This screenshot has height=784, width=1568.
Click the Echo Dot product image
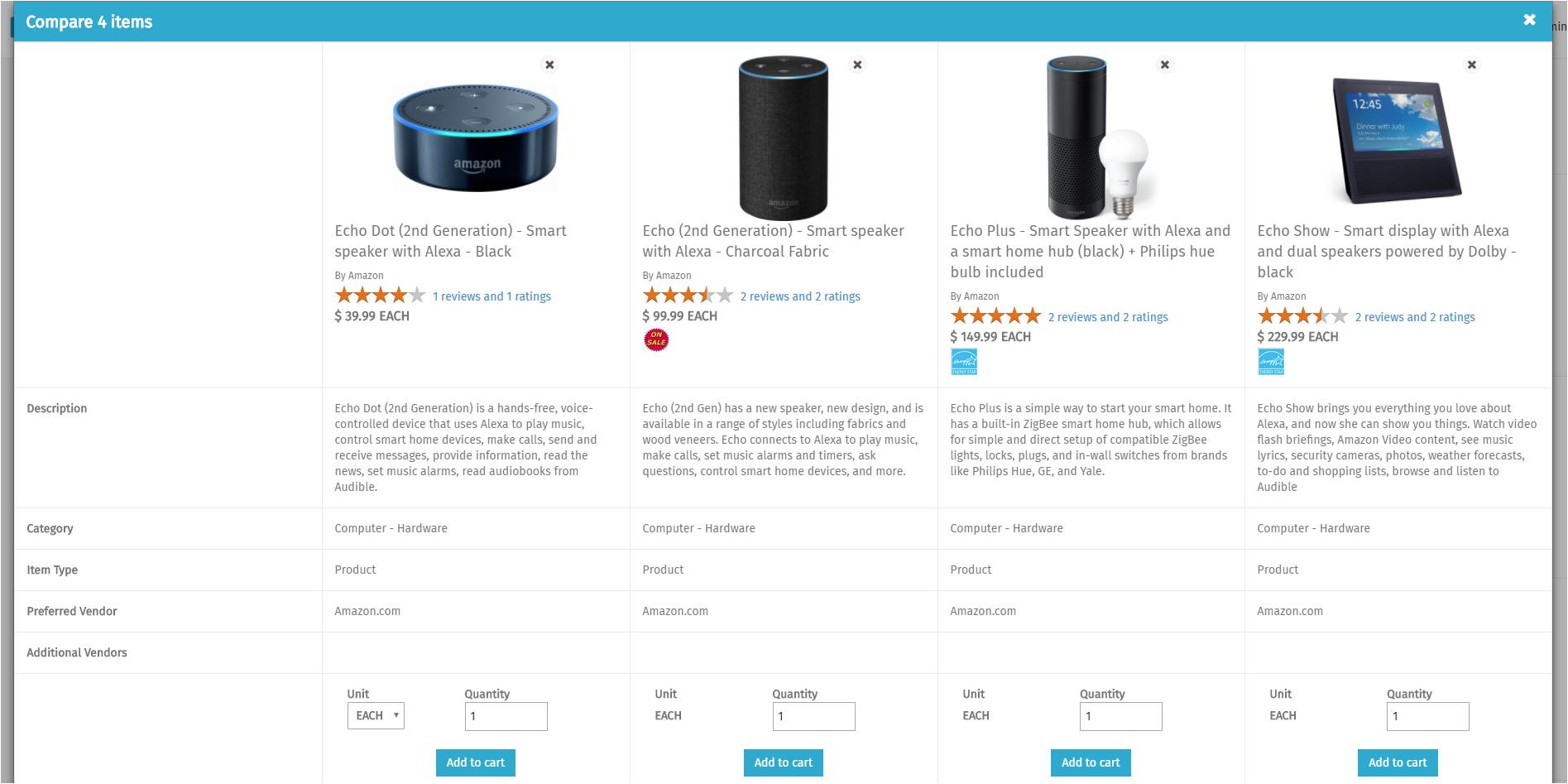475,137
